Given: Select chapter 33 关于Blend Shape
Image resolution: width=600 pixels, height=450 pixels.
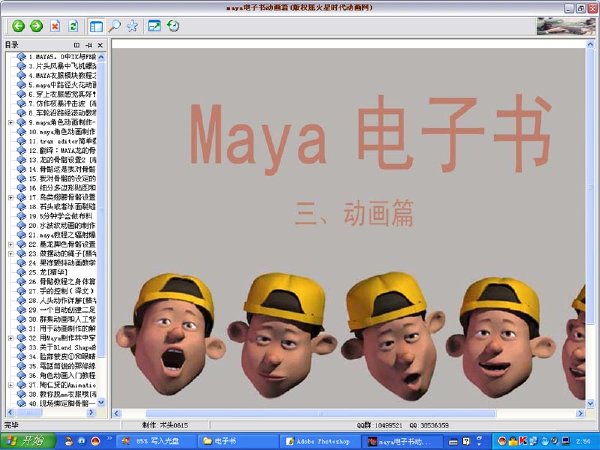Looking at the screenshot, I should point(62,347).
